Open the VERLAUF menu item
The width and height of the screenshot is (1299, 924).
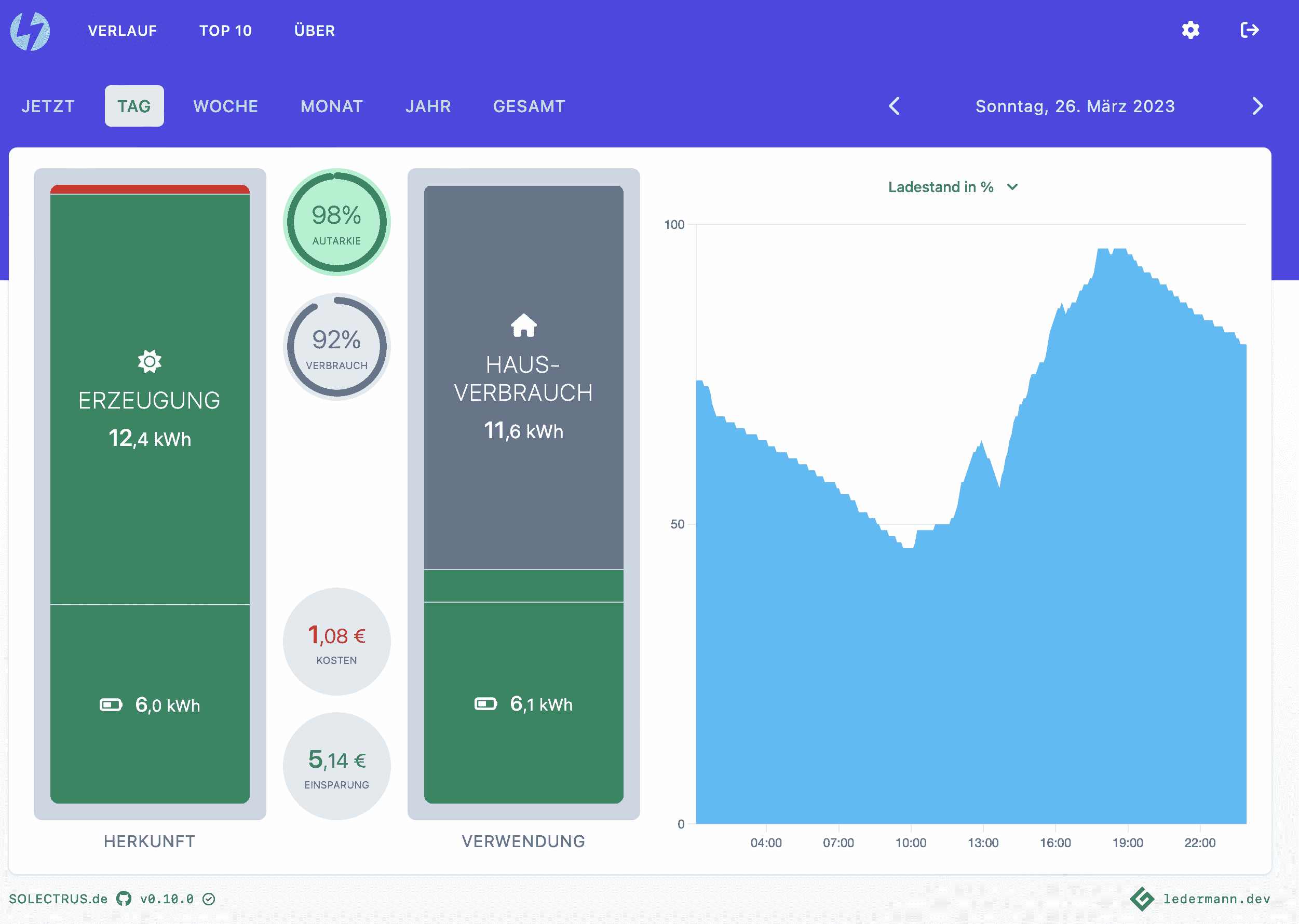[x=123, y=31]
